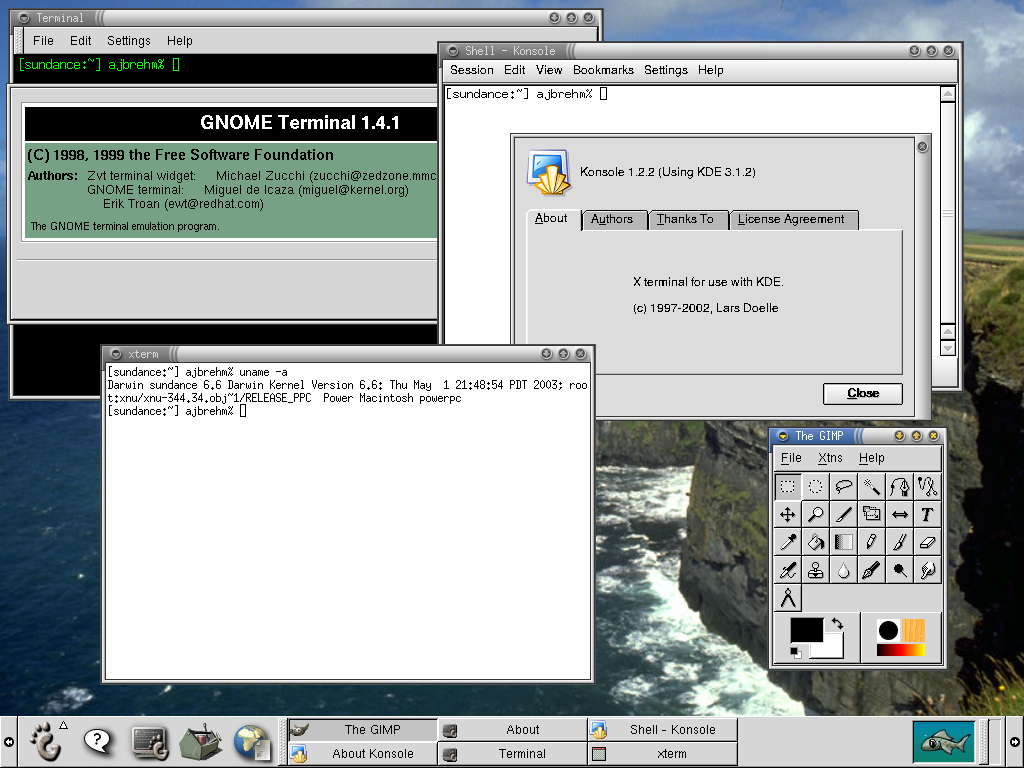Select the Elliptical Select tool in GIMP

coord(816,487)
